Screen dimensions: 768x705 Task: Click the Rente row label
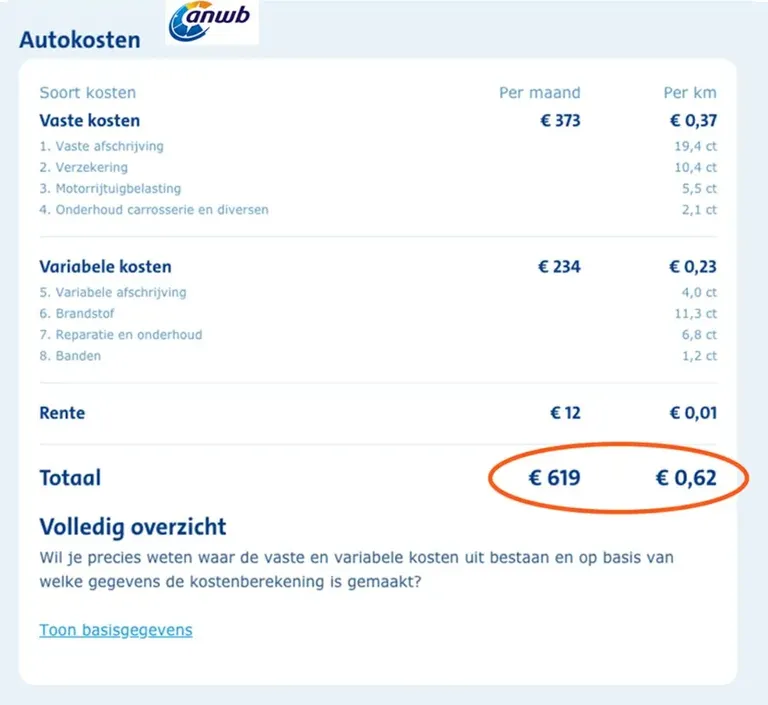point(62,412)
